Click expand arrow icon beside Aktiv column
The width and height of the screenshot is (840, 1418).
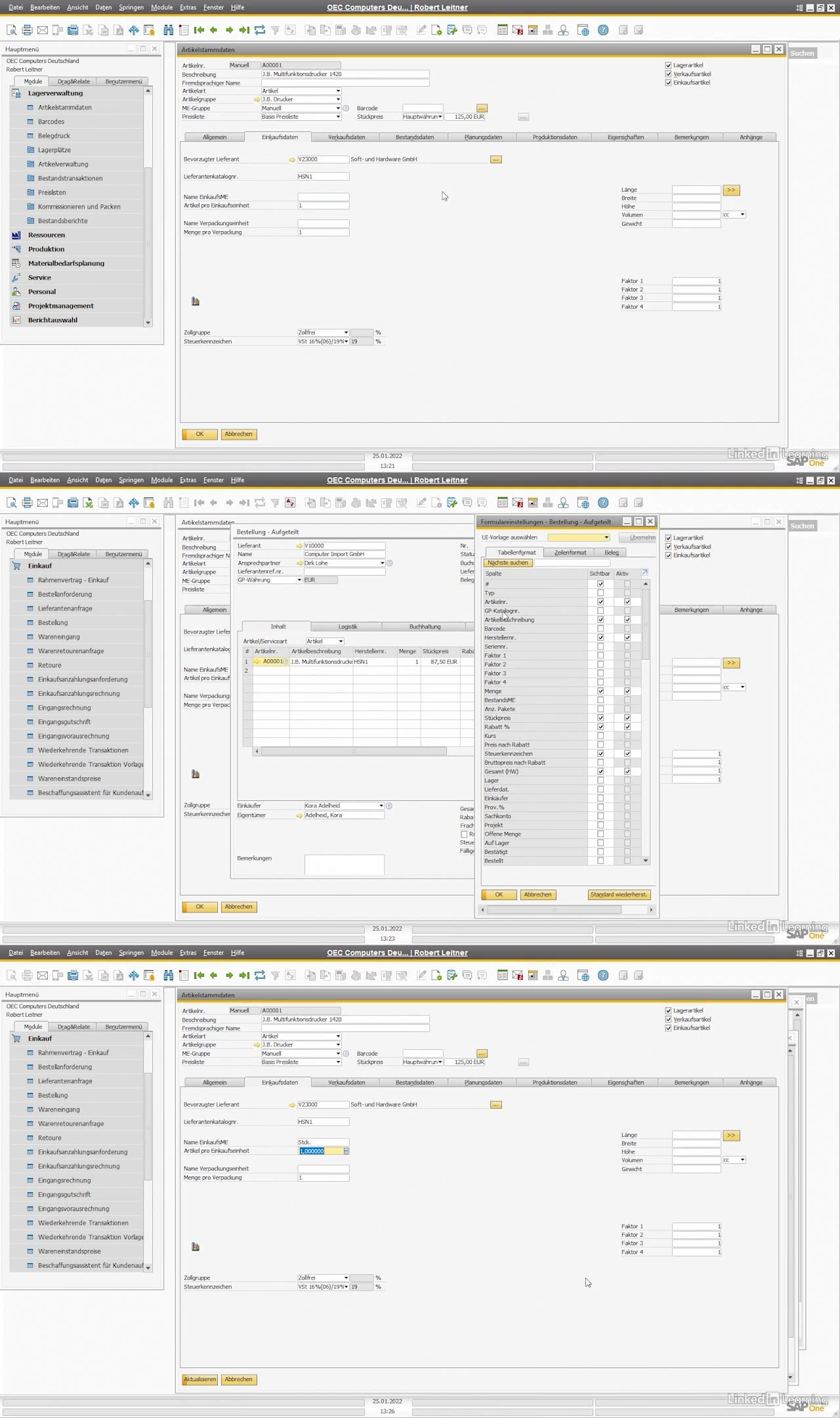point(644,572)
